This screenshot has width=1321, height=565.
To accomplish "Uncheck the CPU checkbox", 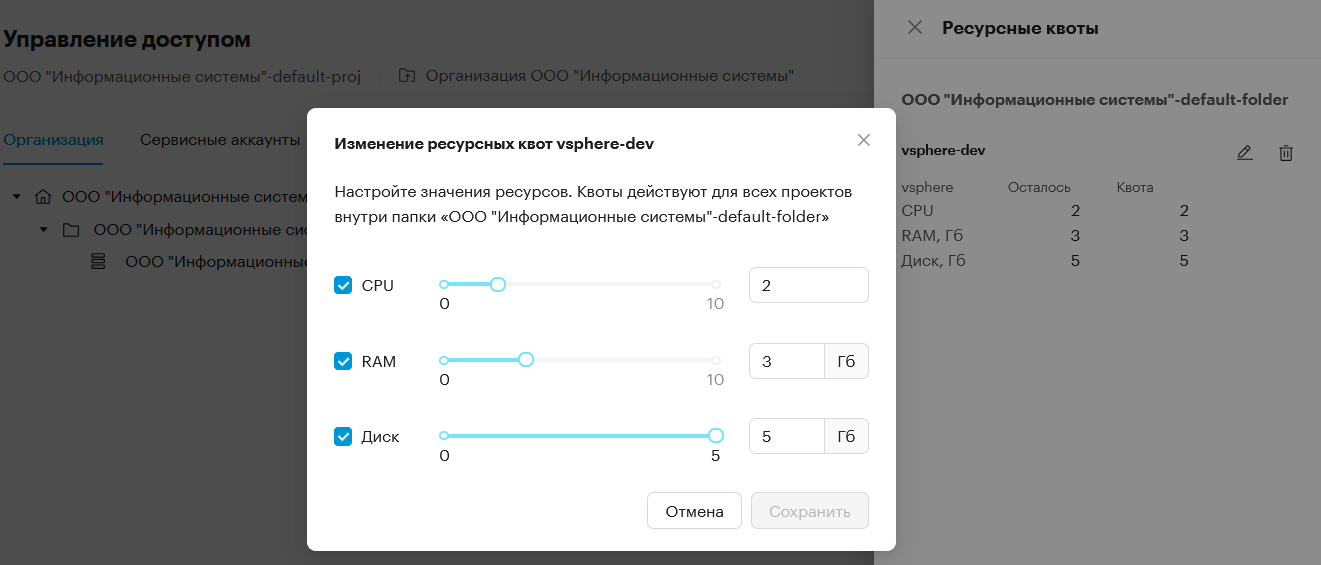I will point(343,285).
